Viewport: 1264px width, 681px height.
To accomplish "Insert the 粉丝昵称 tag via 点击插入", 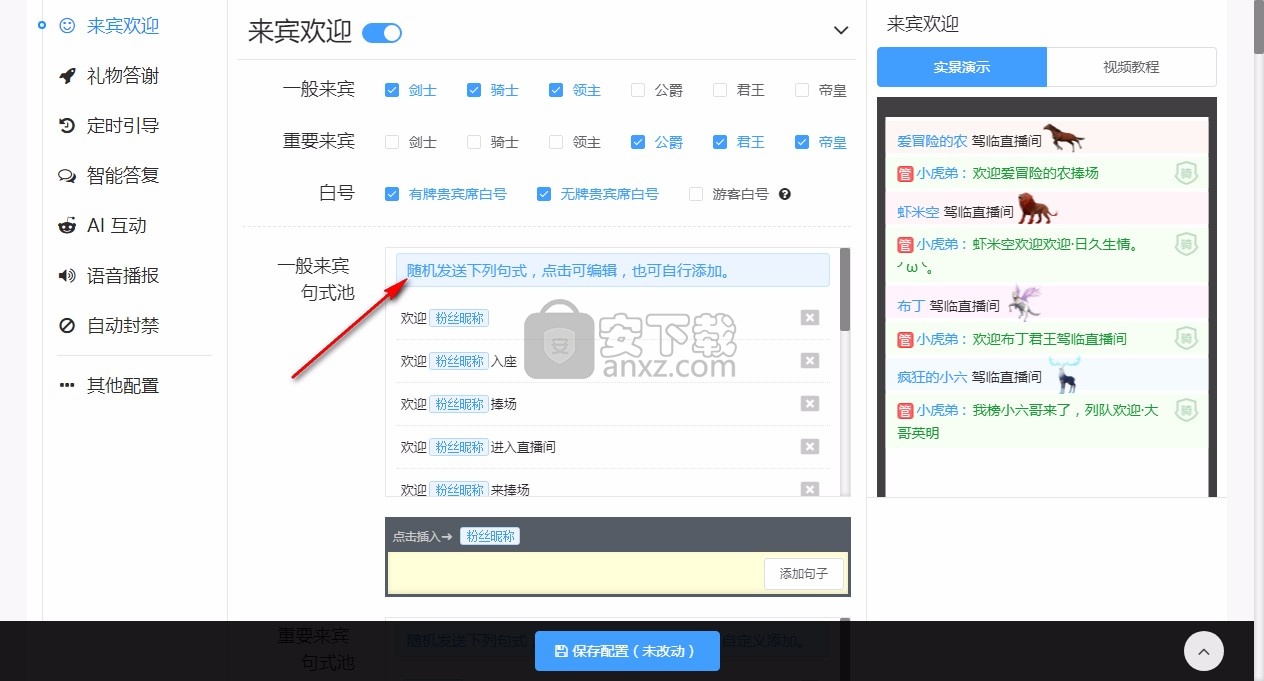I will (x=490, y=536).
